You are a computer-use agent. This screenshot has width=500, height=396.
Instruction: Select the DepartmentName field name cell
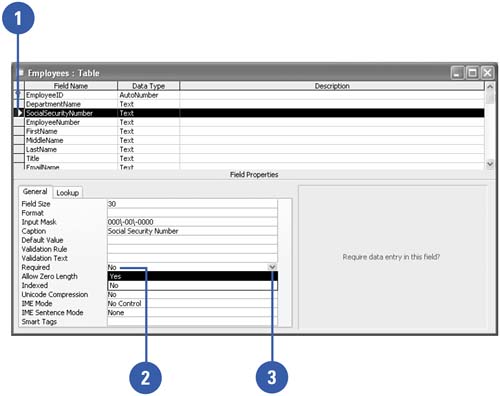point(71,104)
